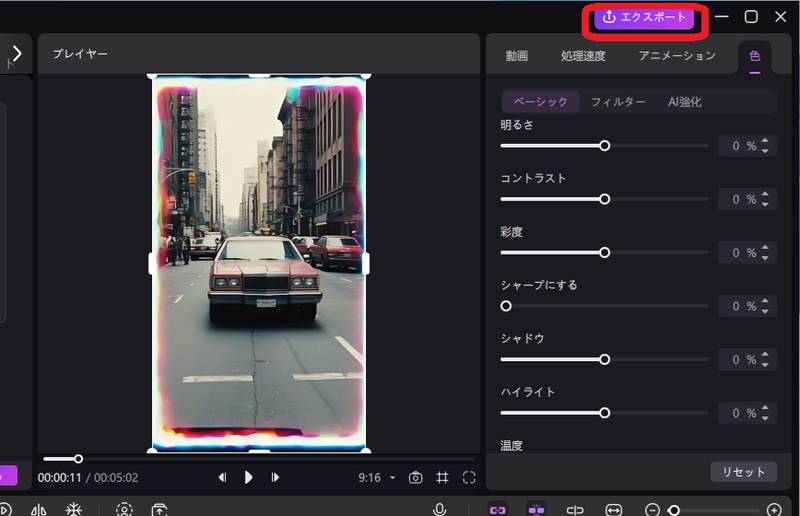The height and width of the screenshot is (516, 800).
Task: Click the microphone voiceover record icon
Action: click(439, 509)
